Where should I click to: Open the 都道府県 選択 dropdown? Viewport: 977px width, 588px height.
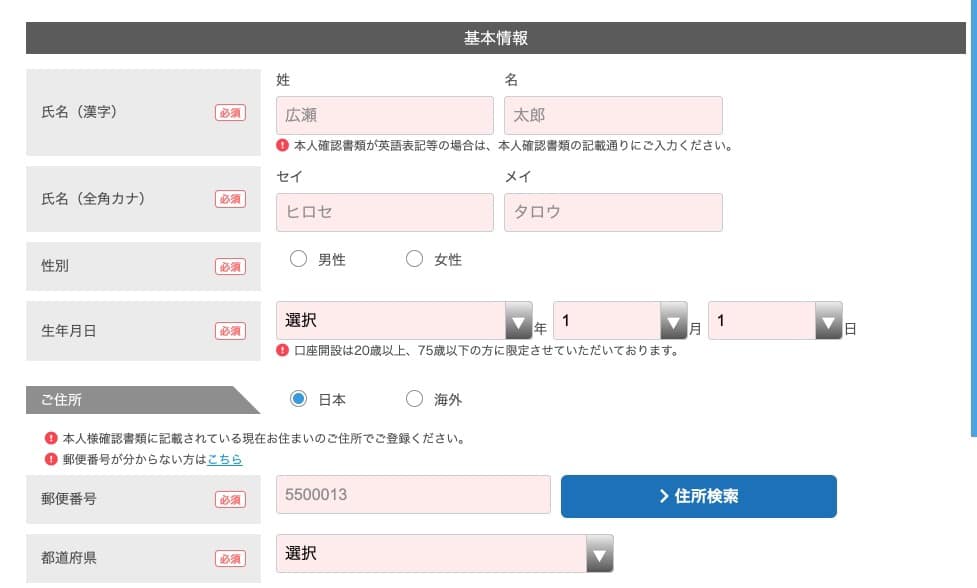(x=445, y=554)
